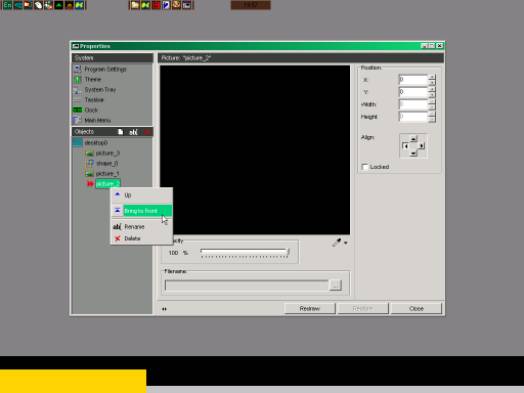The width and height of the screenshot is (524, 393).
Task: Enable the Locked checkbox
Action: click(365, 167)
